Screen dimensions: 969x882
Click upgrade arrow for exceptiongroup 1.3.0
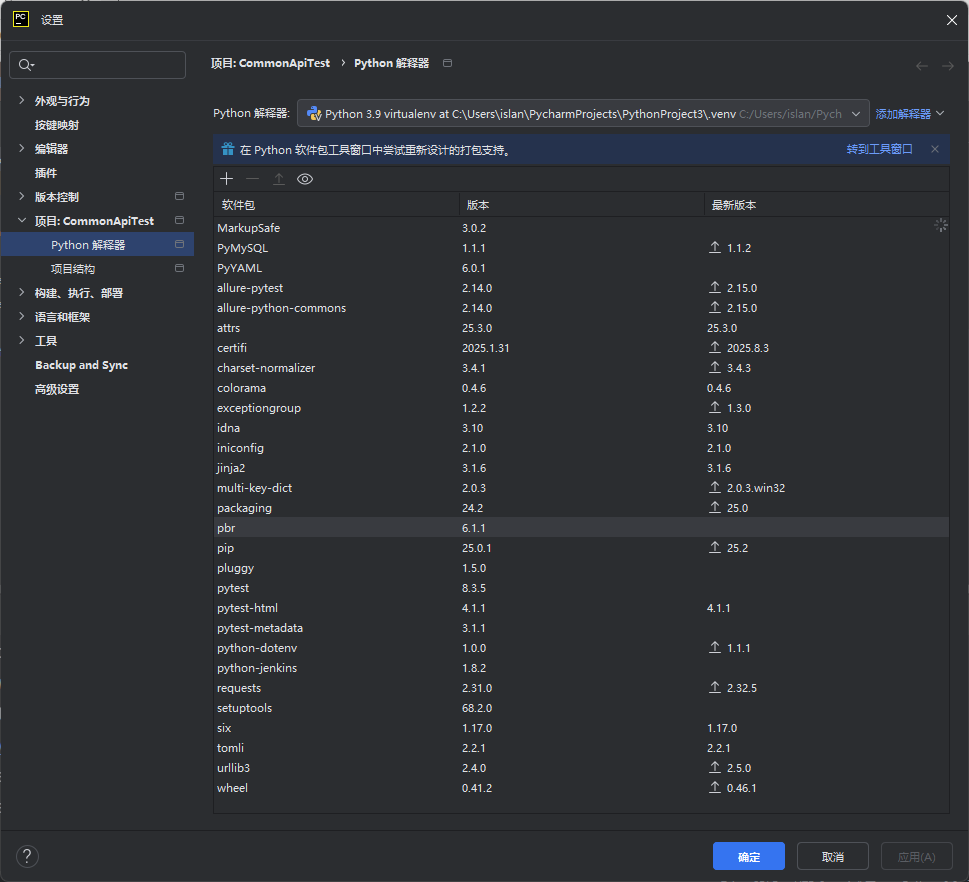point(715,407)
